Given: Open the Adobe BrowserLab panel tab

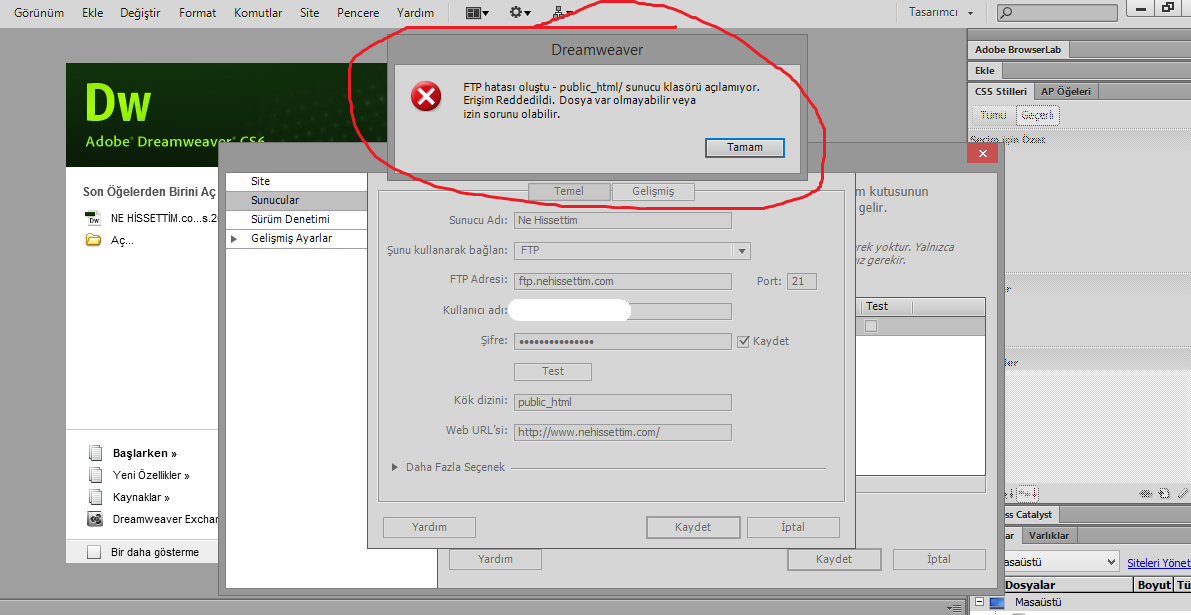Looking at the screenshot, I should tap(1019, 49).
